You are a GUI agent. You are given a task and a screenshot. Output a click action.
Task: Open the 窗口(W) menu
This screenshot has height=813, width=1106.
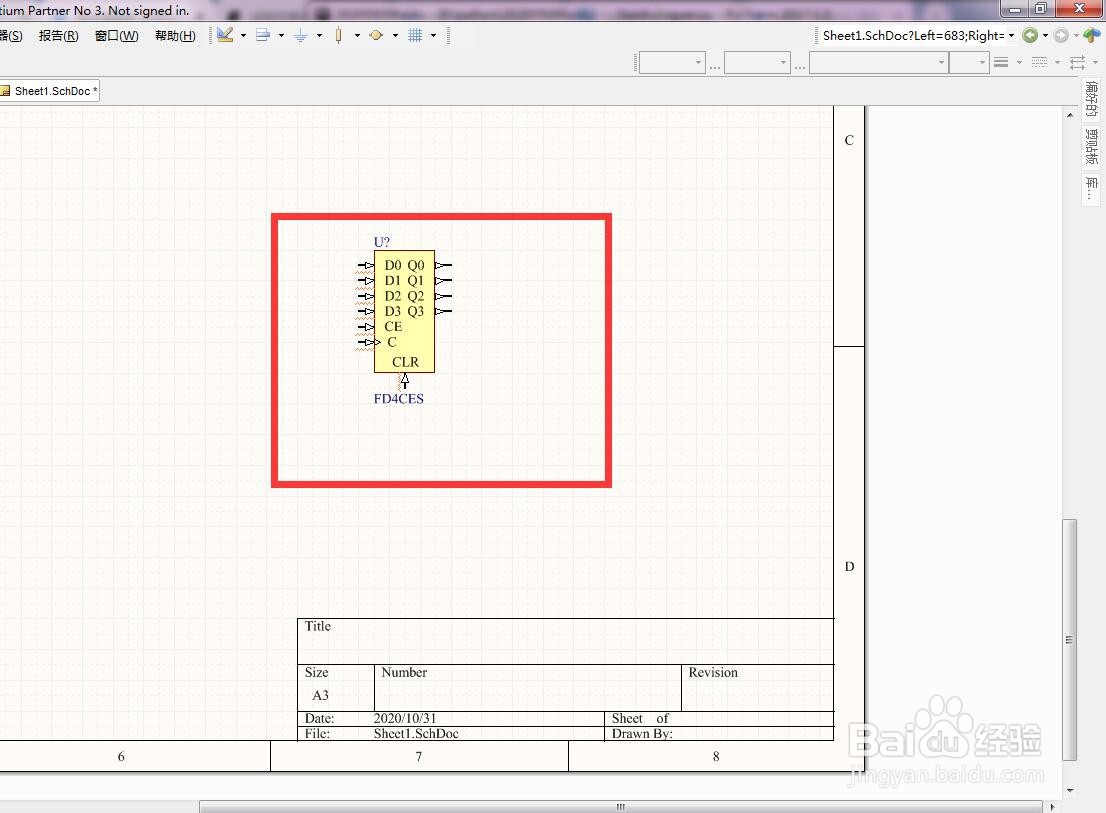(x=116, y=36)
